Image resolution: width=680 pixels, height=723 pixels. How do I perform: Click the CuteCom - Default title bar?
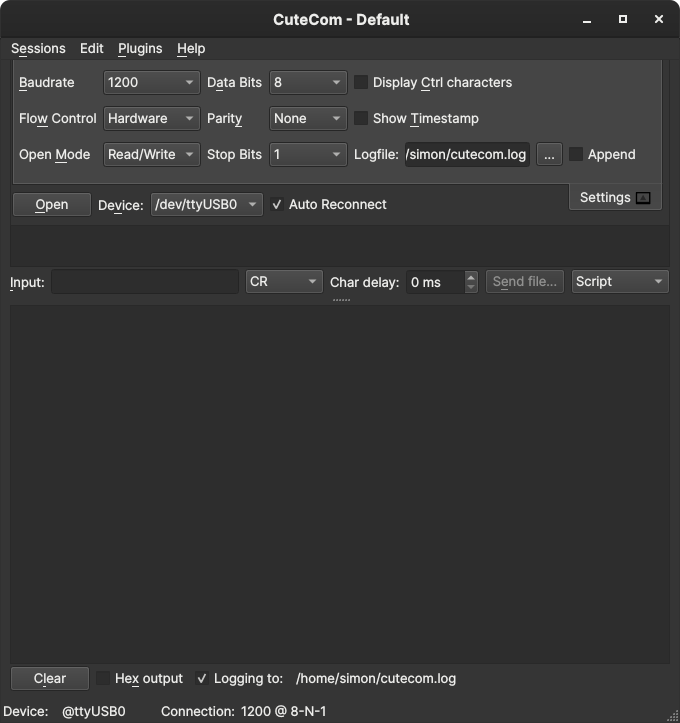pyautogui.click(x=341, y=19)
